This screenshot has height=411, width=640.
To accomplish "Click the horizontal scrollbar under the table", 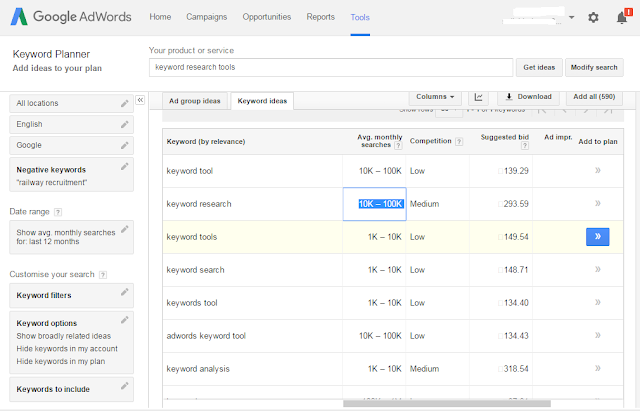I will (x=447, y=404).
